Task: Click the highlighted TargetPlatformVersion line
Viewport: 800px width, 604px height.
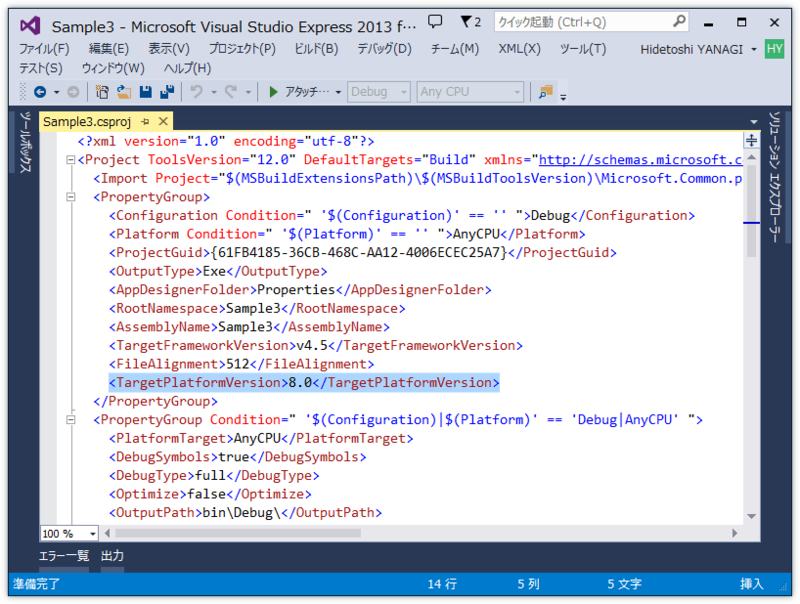Action: [x=304, y=383]
